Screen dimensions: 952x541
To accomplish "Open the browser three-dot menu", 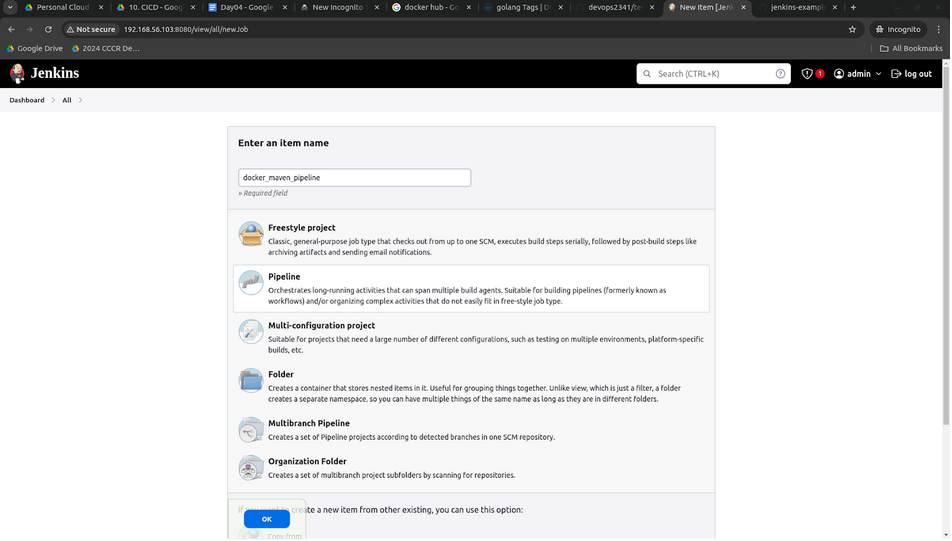I will 939,29.
